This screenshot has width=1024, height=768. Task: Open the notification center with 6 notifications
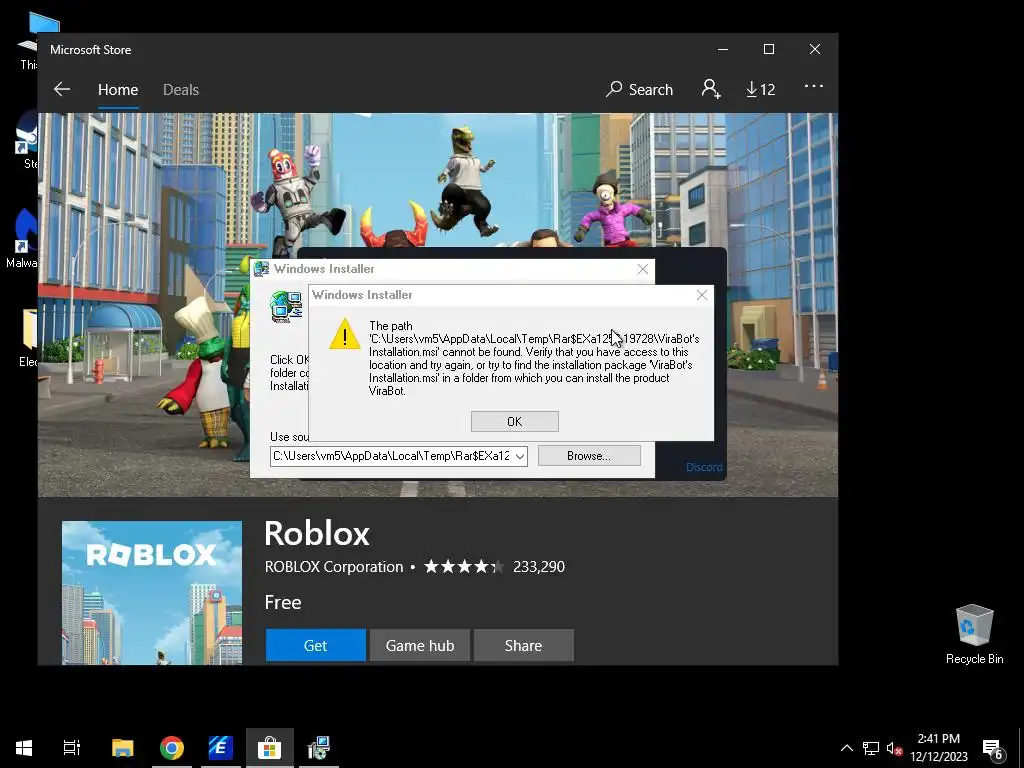[993, 748]
